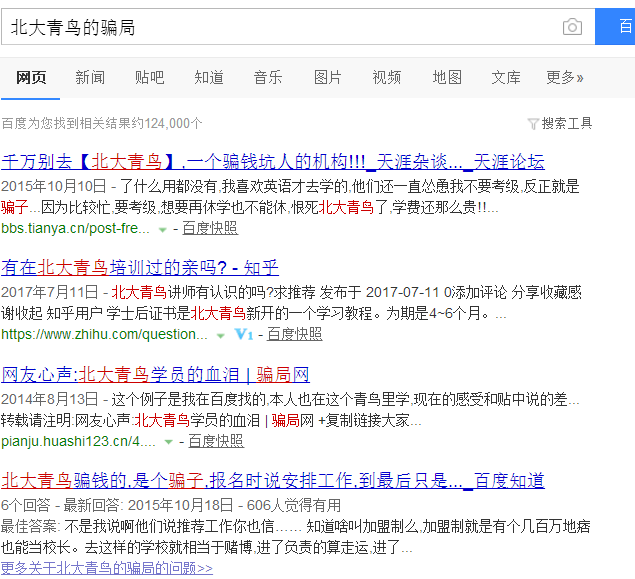
Task: Click the blue Baidu search button
Action: (615, 27)
